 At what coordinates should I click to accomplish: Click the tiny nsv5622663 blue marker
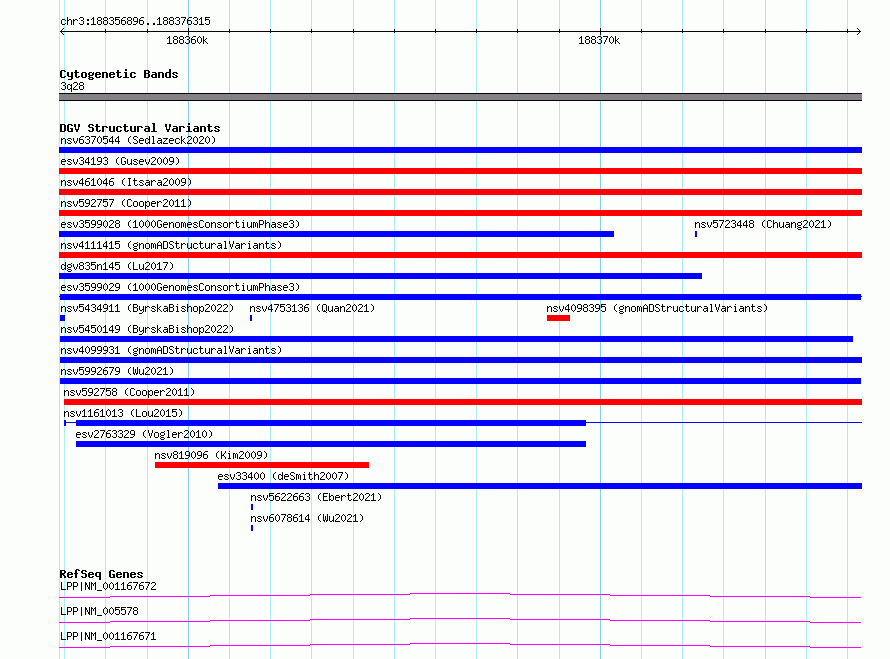(x=252, y=507)
